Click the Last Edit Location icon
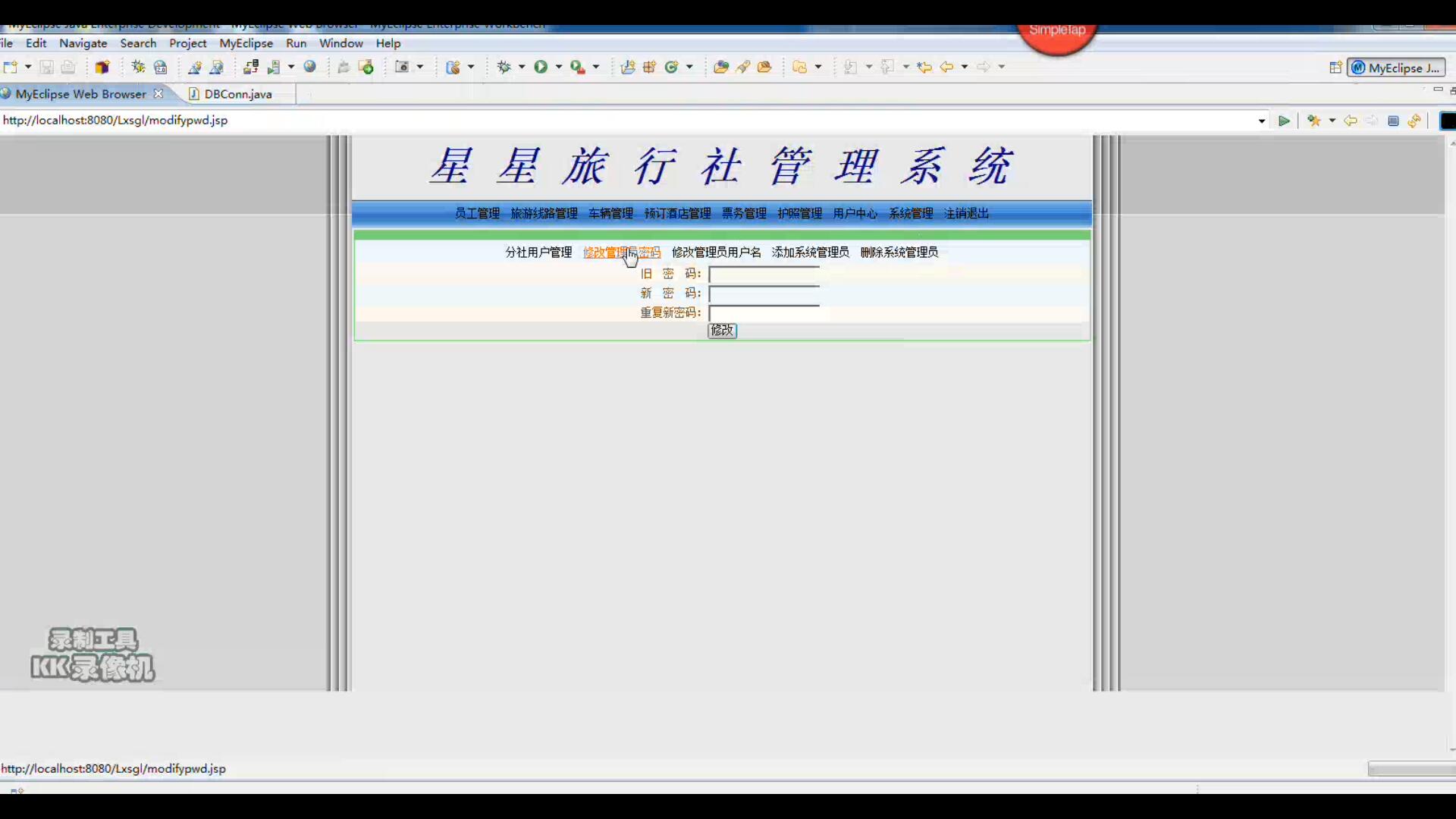Screen dimensions: 1456x819 point(924,67)
